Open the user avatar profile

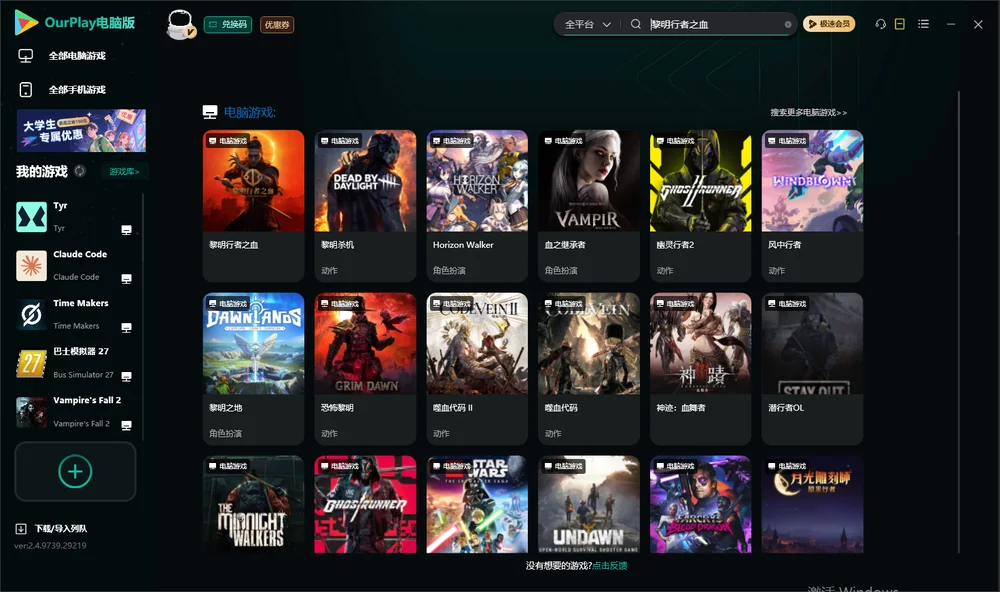coord(180,24)
